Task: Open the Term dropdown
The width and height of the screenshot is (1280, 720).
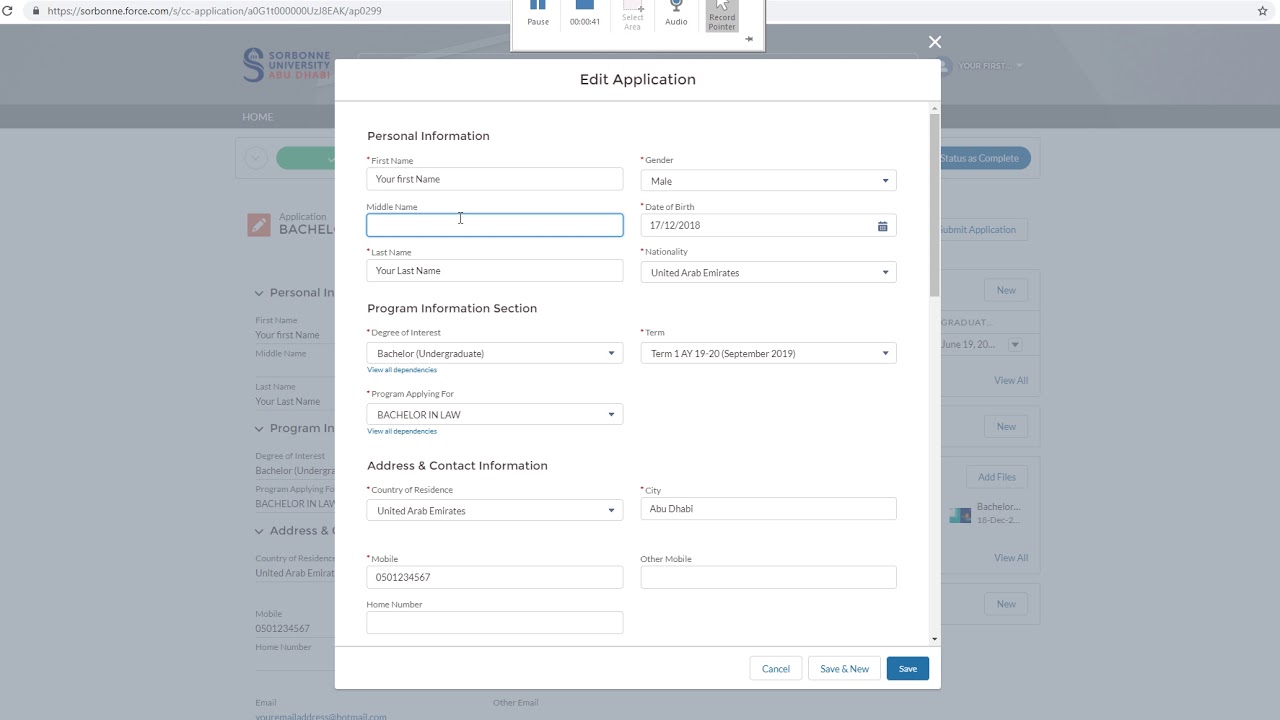Action: (x=768, y=353)
